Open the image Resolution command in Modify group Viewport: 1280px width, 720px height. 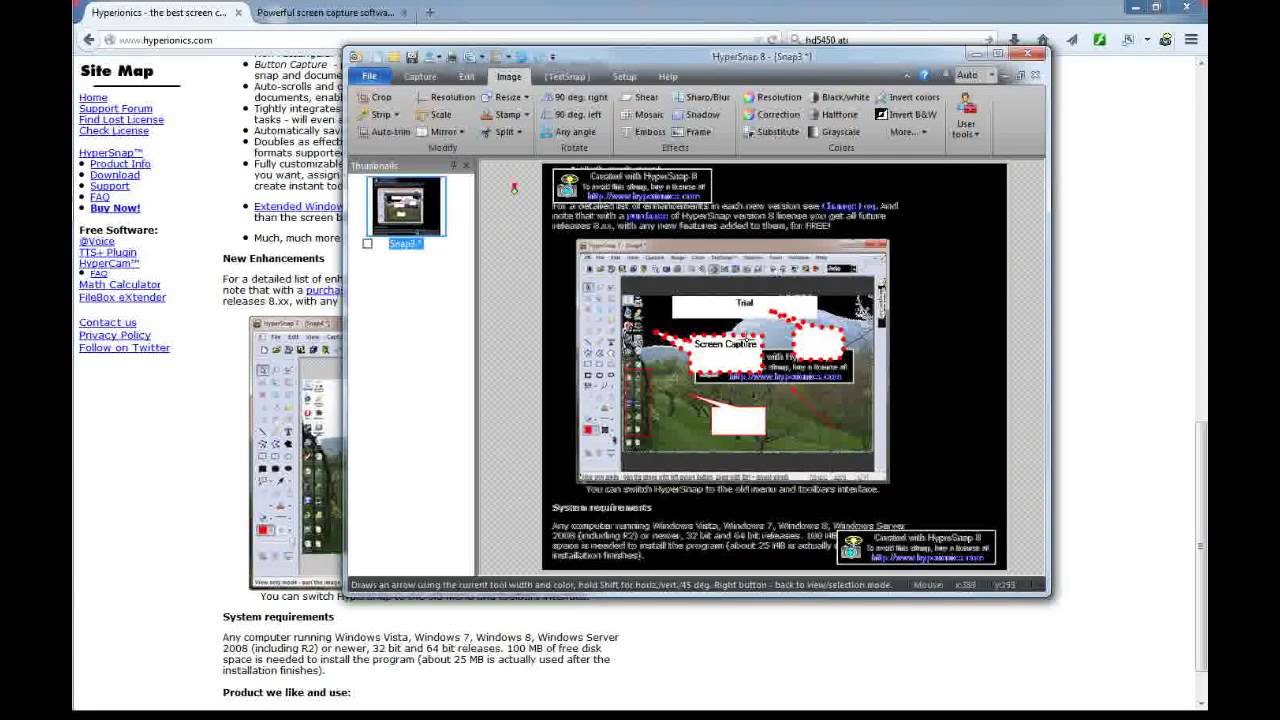[445, 98]
